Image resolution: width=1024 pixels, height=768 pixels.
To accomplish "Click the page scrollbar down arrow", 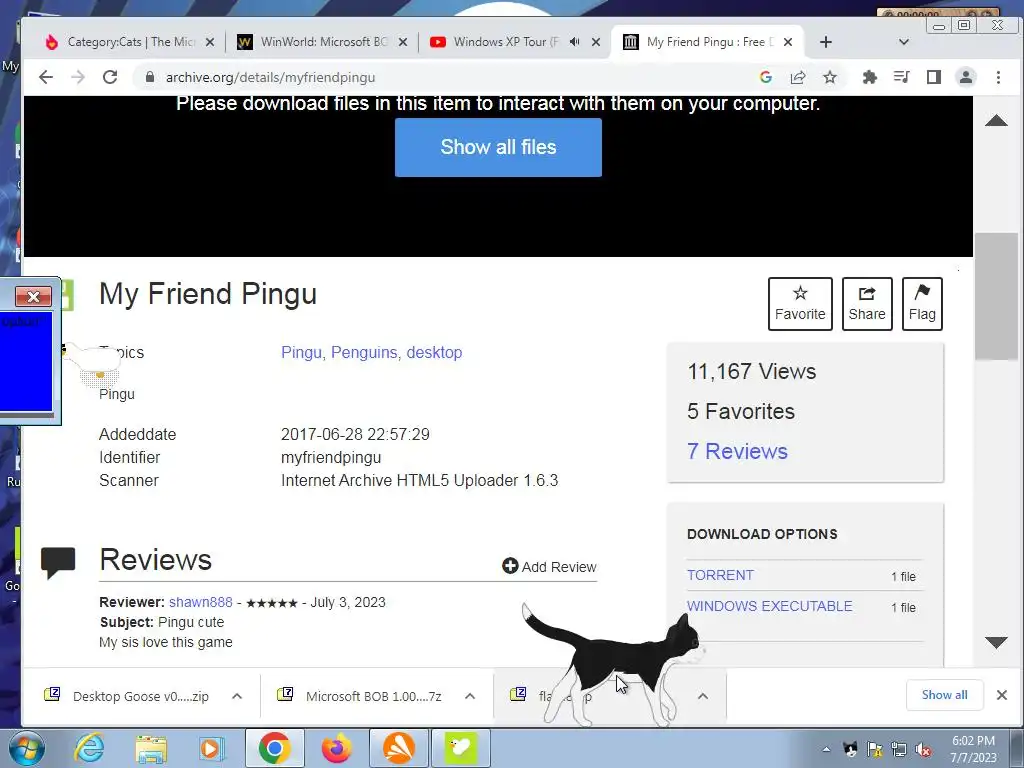I will tap(996, 642).
